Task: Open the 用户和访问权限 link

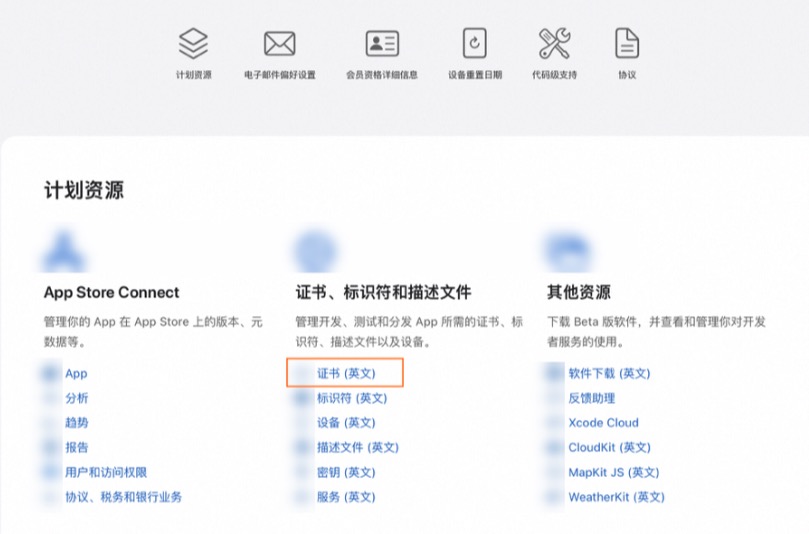Action: pyautogui.click(x=106, y=472)
